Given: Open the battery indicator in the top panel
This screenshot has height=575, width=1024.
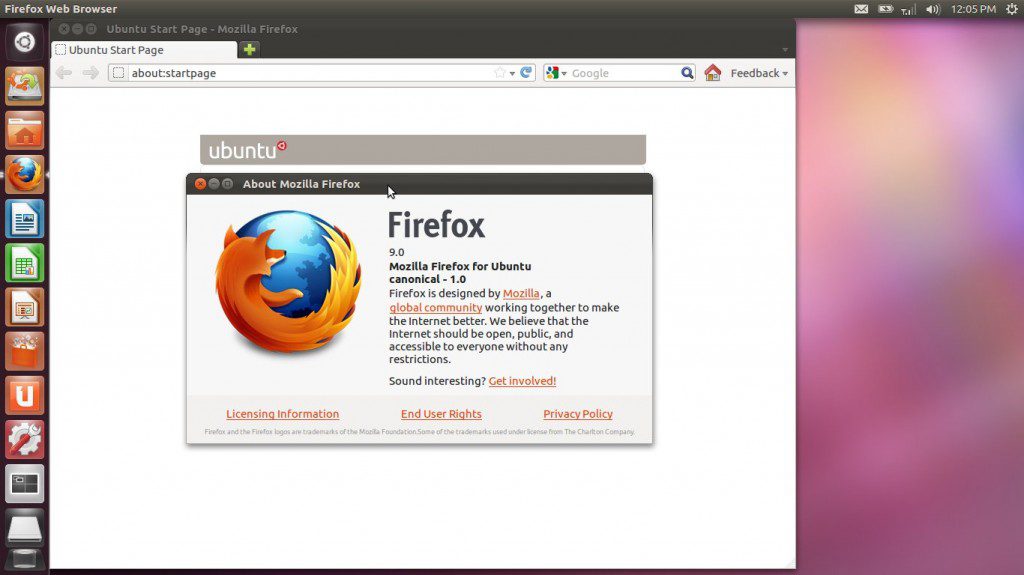Looking at the screenshot, I should 886,9.
